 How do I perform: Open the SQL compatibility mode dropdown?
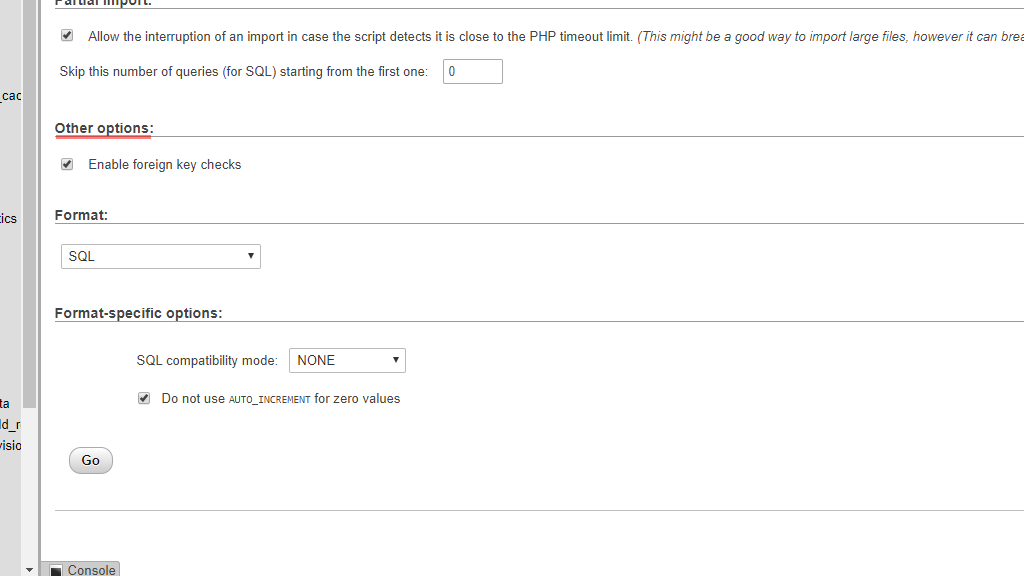click(347, 360)
